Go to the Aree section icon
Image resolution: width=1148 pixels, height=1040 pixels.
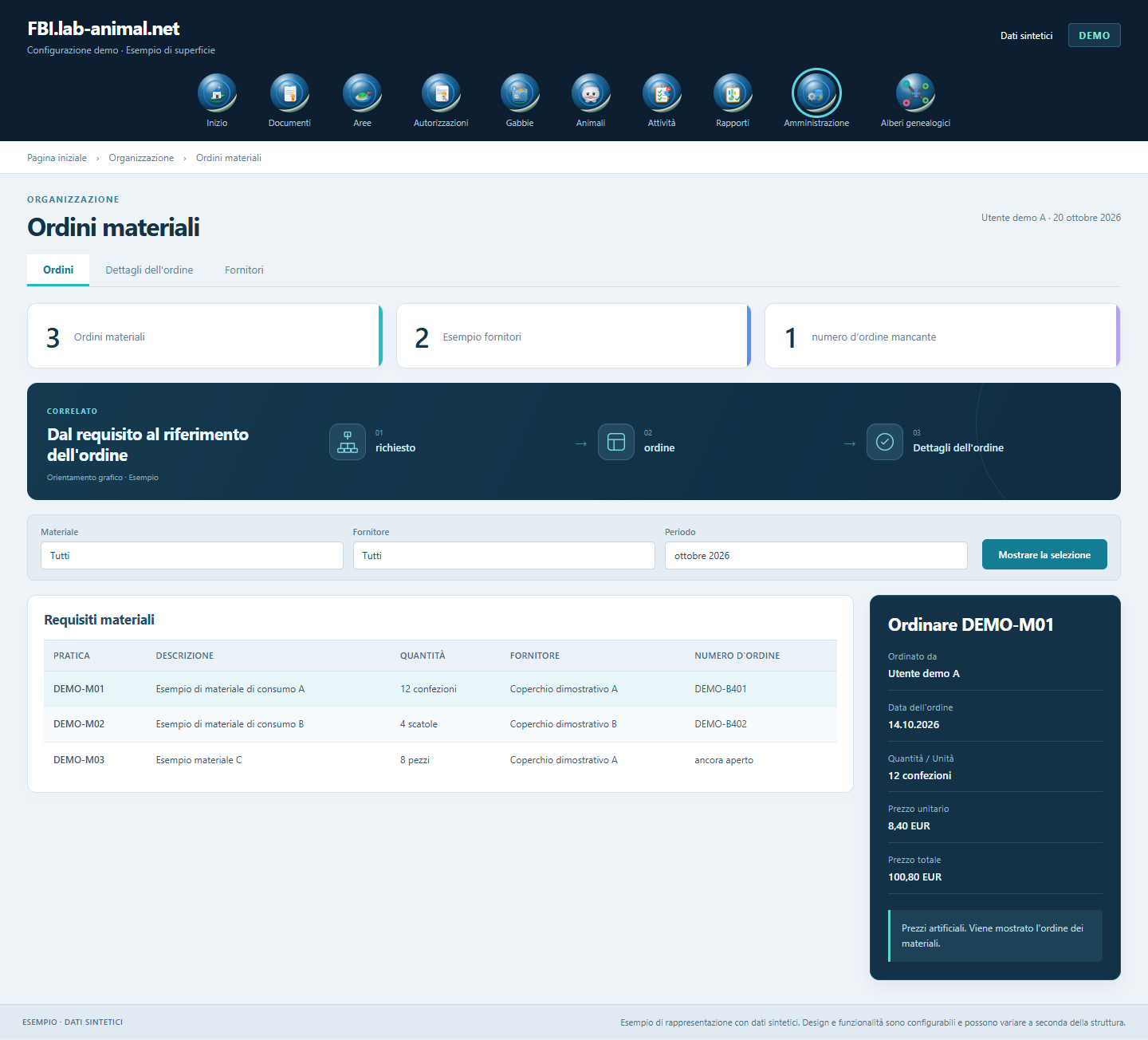point(362,93)
